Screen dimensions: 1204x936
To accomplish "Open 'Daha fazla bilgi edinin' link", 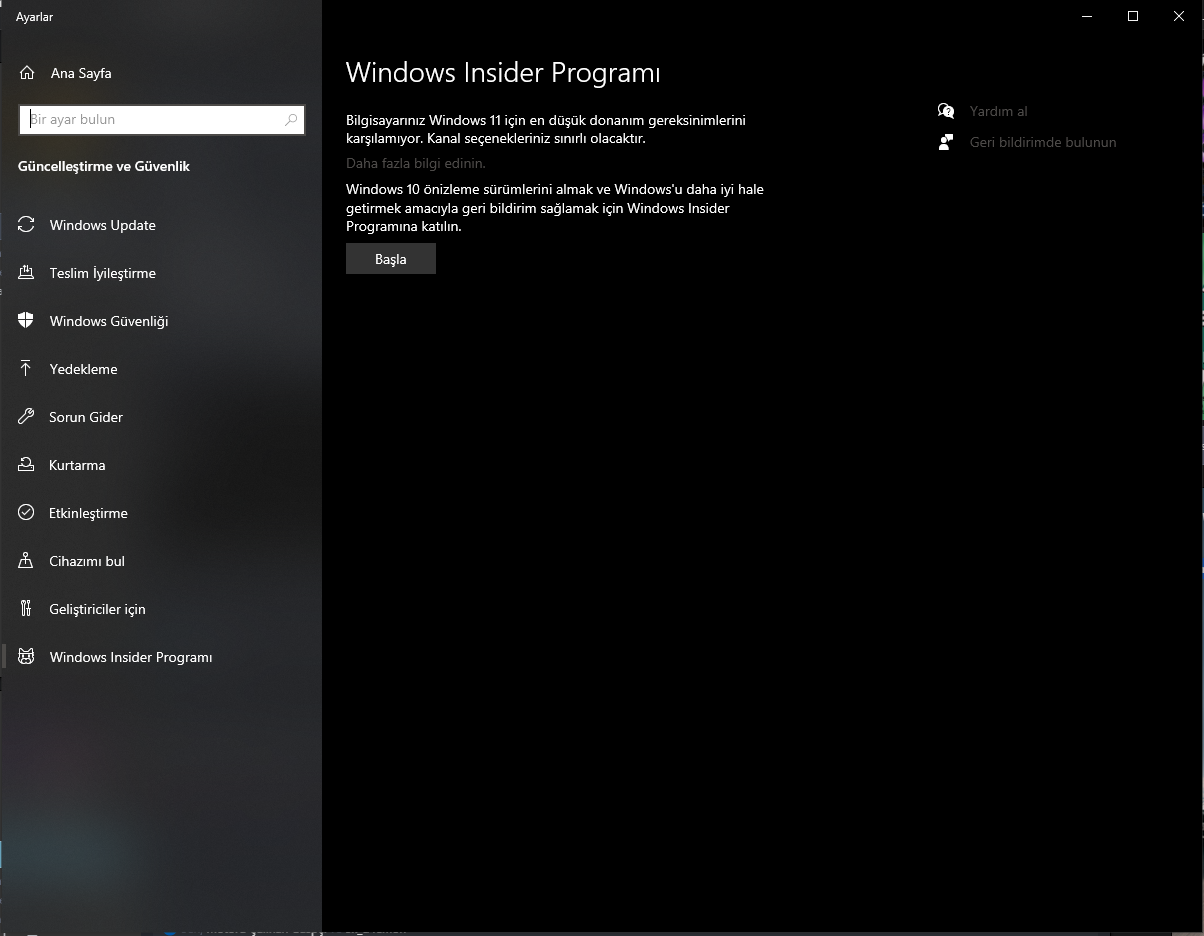I will (416, 163).
